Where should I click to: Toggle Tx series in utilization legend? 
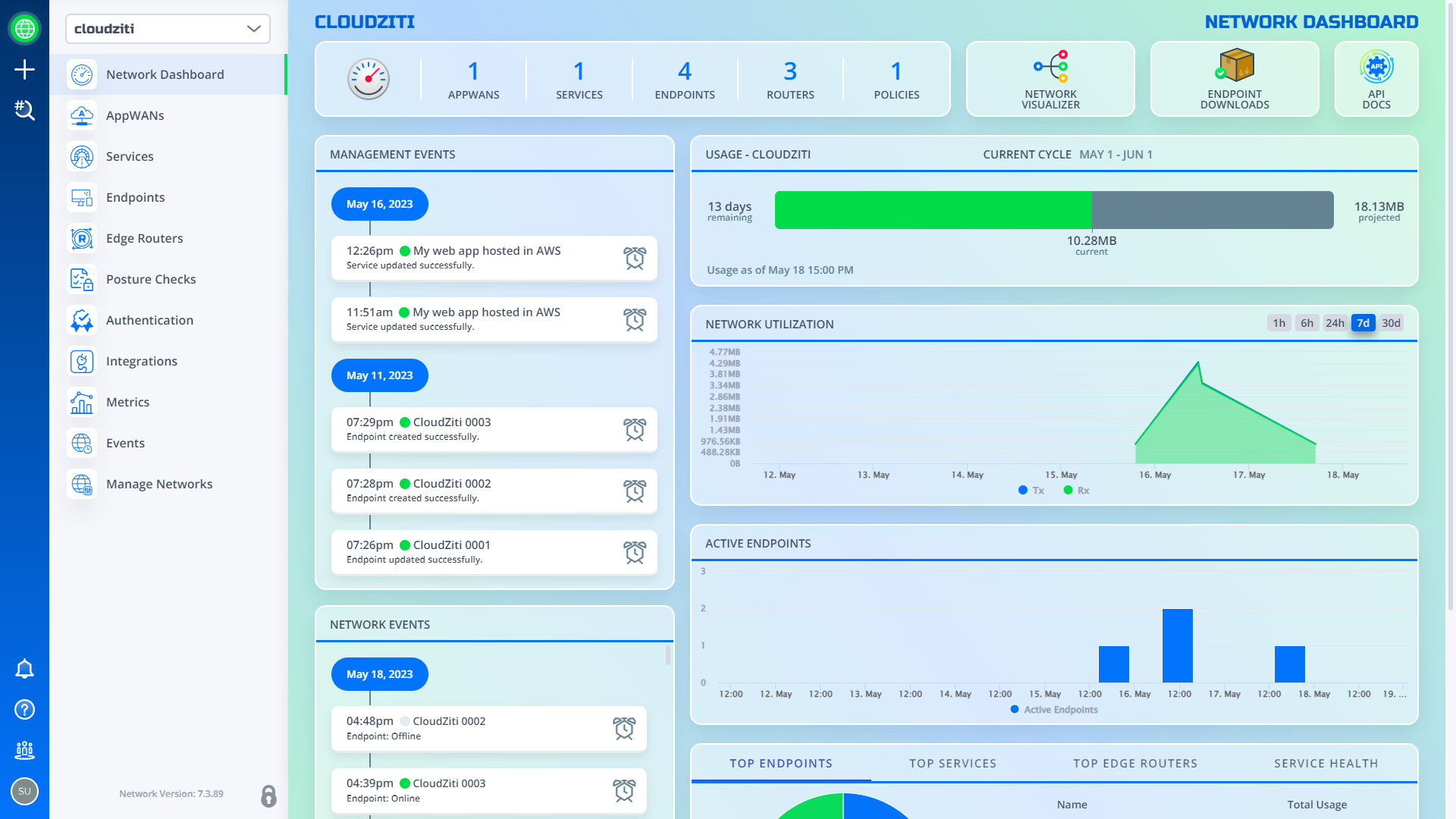click(x=1031, y=491)
